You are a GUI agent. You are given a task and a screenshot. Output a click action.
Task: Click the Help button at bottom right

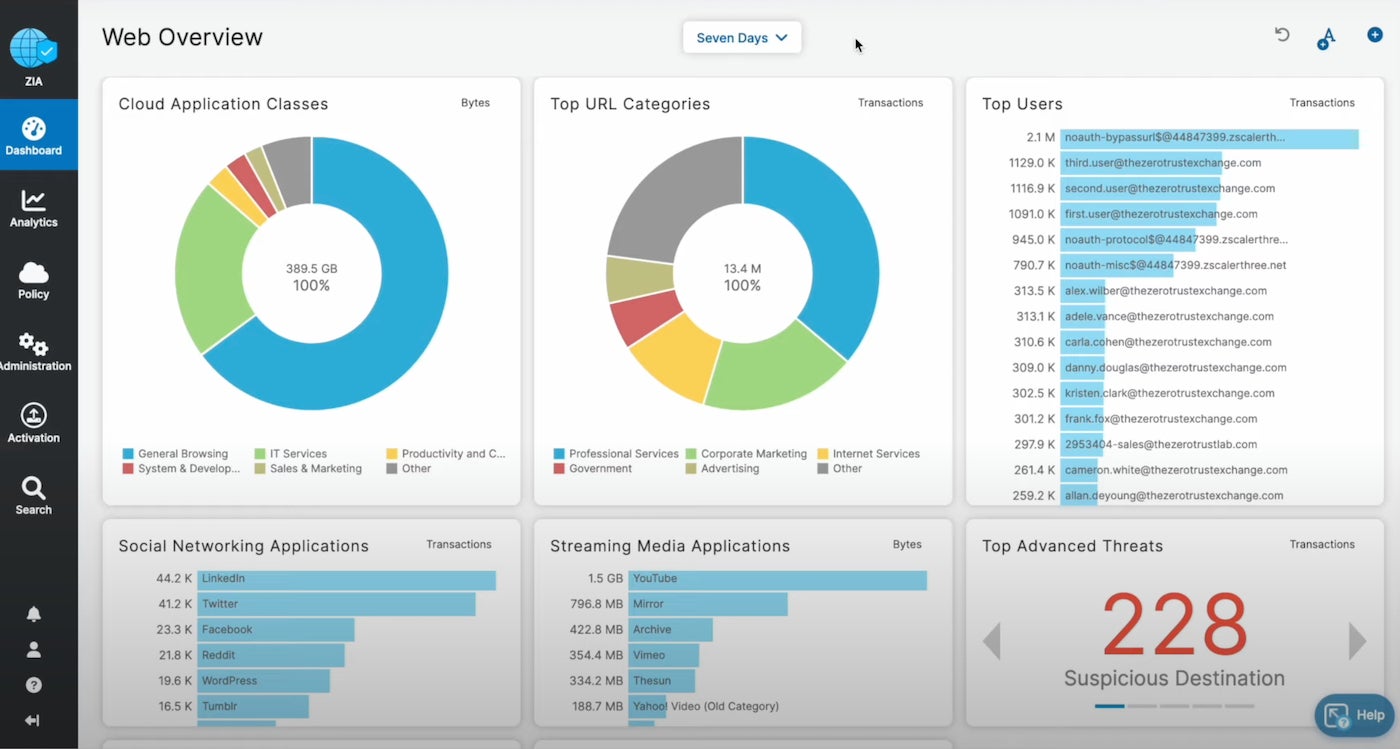point(1354,715)
